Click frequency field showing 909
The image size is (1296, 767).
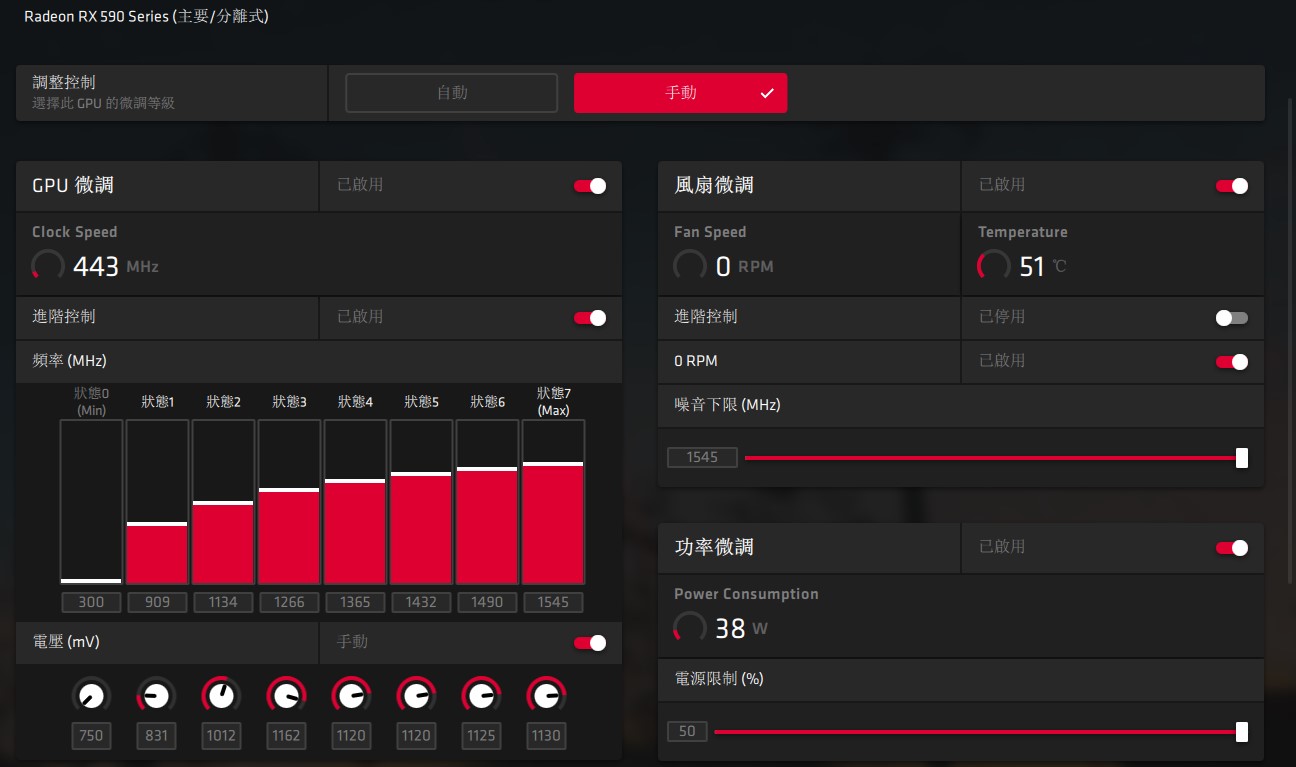(157, 602)
